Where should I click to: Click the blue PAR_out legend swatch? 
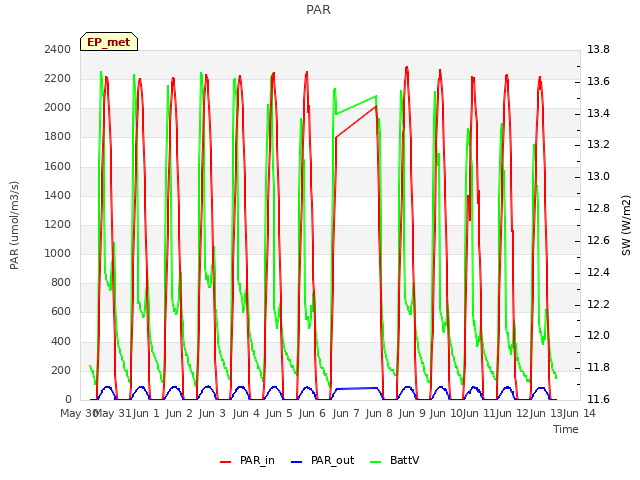[296, 462]
